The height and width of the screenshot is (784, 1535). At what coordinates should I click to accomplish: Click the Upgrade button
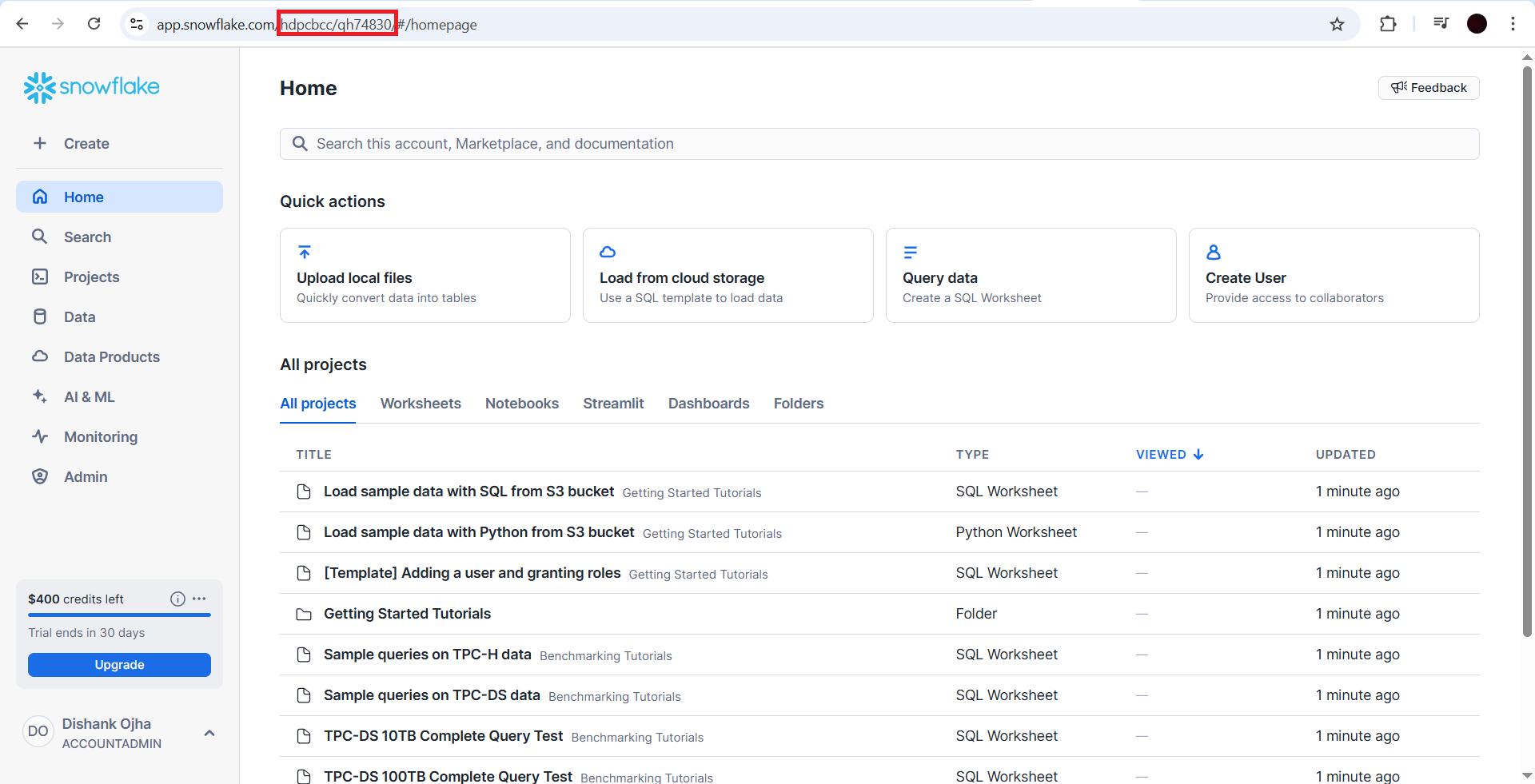pos(119,665)
